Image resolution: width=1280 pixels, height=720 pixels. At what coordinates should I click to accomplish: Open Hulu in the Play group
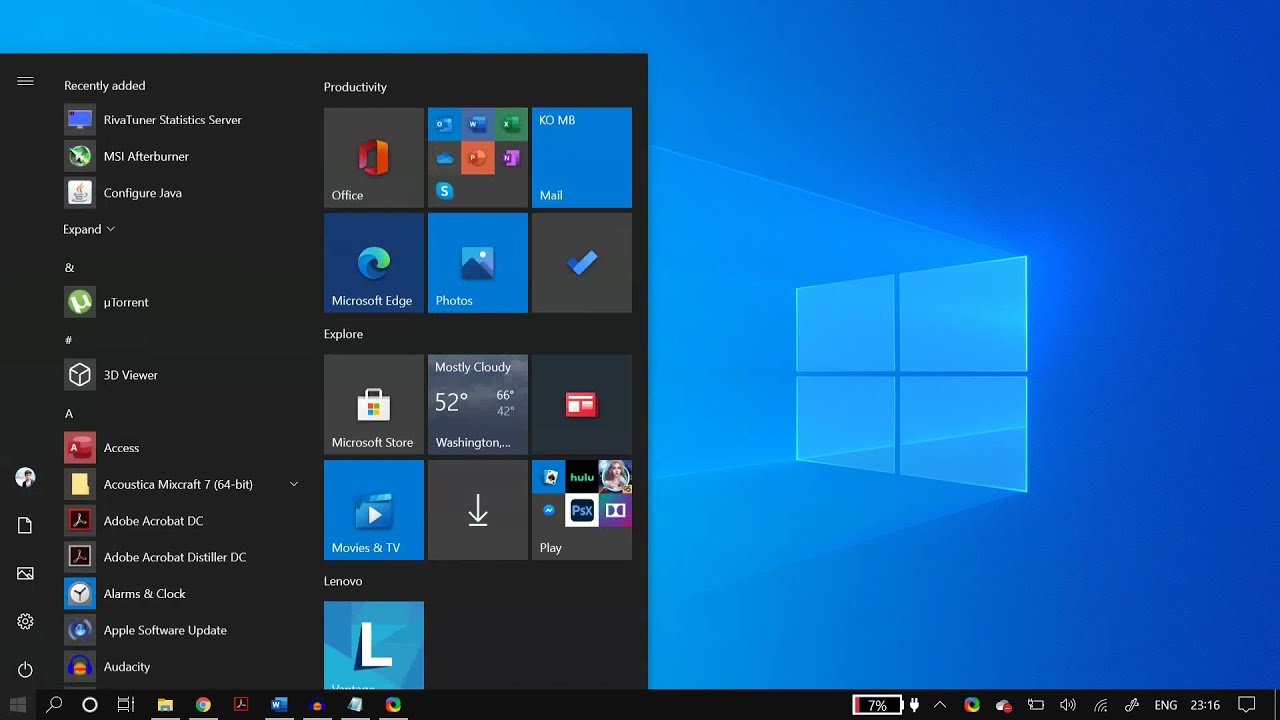pyautogui.click(x=582, y=478)
